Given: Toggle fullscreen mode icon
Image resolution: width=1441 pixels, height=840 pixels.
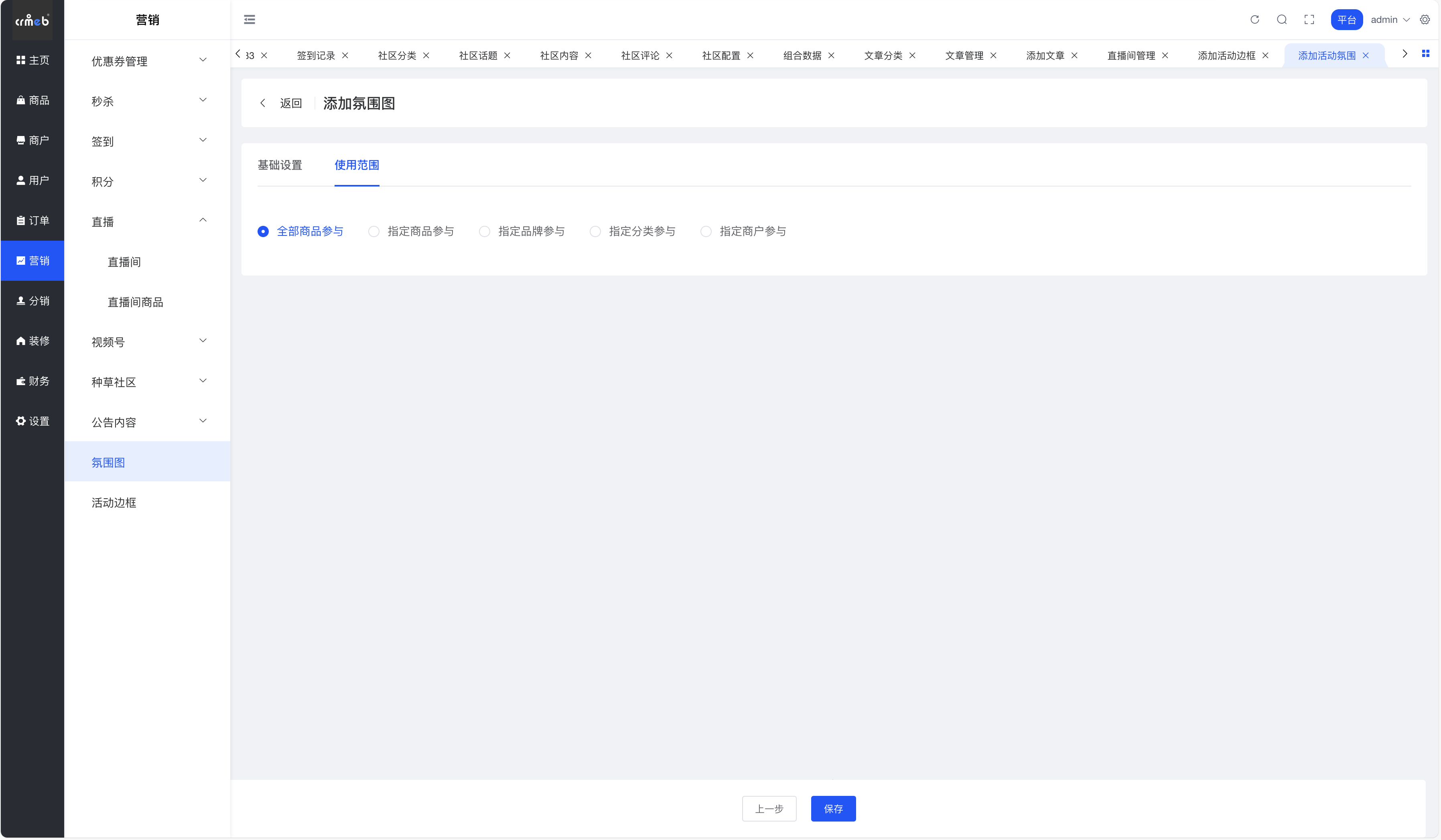Looking at the screenshot, I should coord(1309,19).
